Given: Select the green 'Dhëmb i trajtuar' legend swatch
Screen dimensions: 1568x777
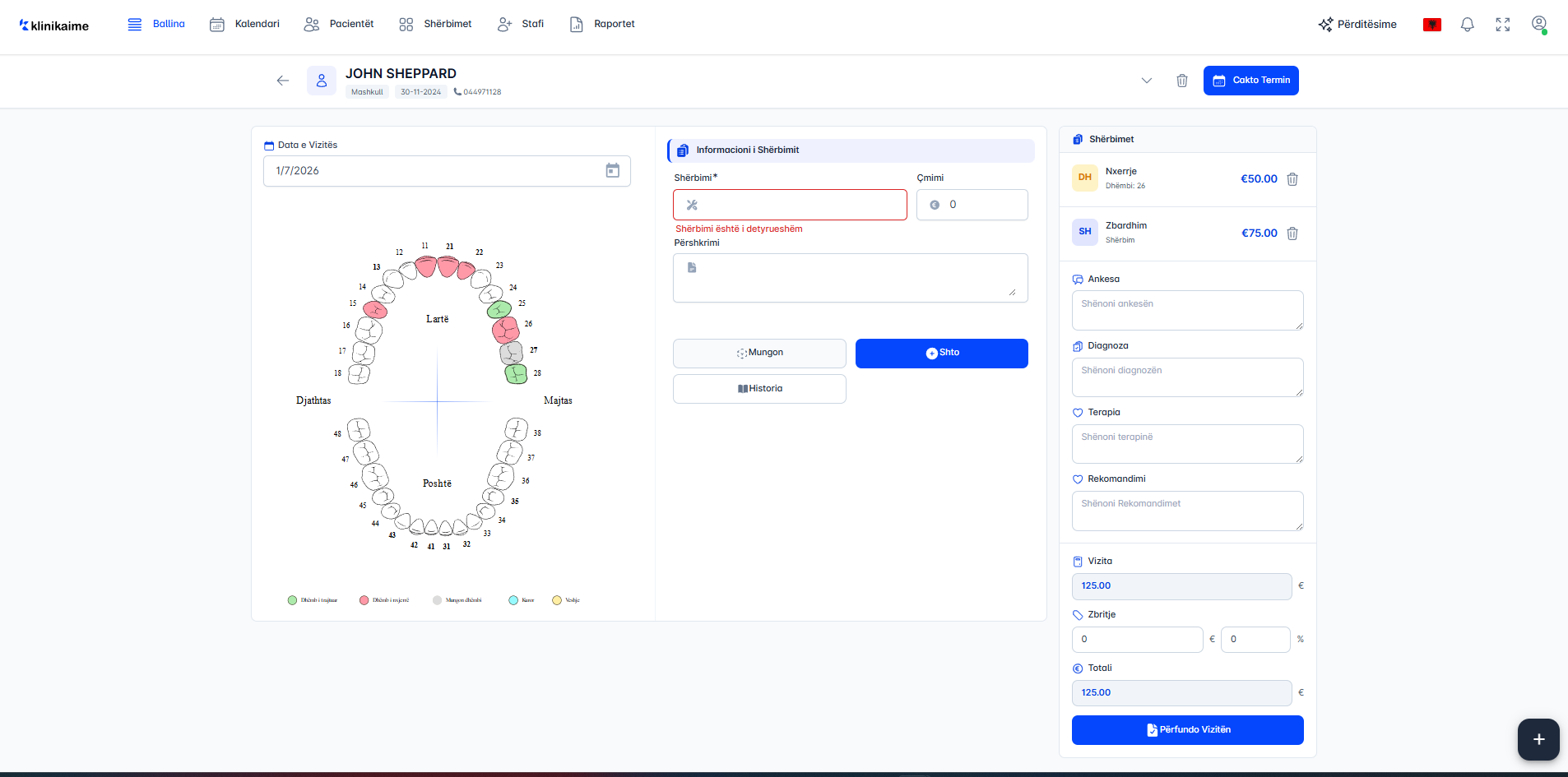Looking at the screenshot, I should pyautogui.click(x=292, y=600).
